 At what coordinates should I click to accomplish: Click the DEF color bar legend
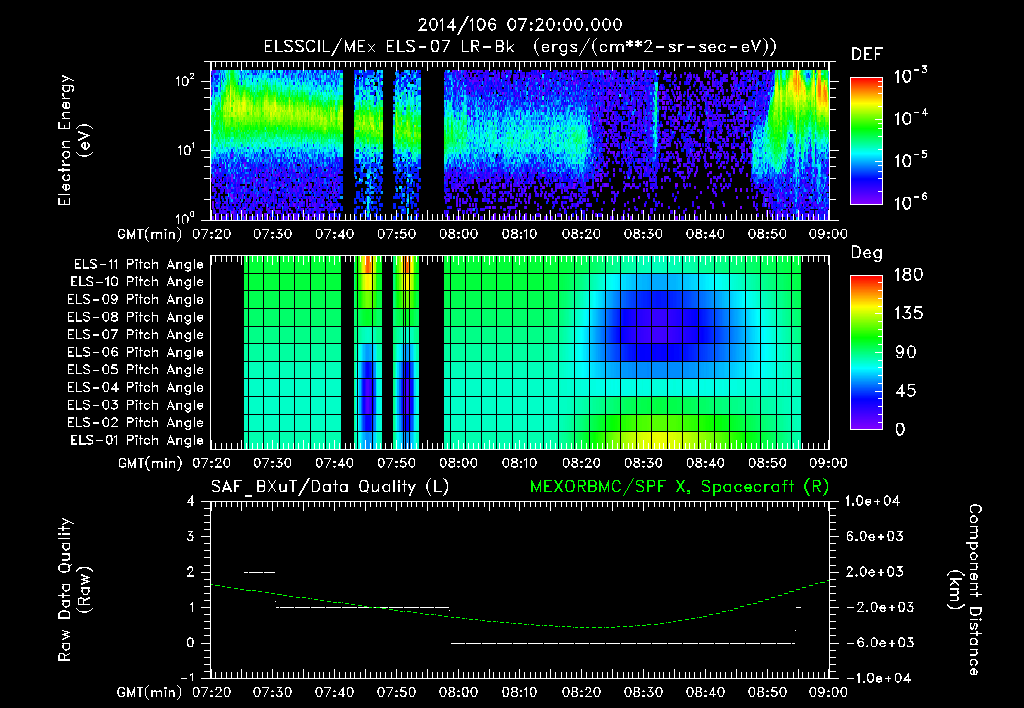tap(867, 140)
